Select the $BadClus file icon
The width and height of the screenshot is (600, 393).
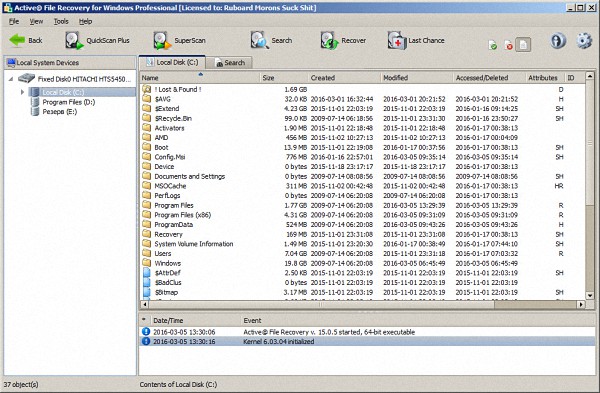click(147, 282)
